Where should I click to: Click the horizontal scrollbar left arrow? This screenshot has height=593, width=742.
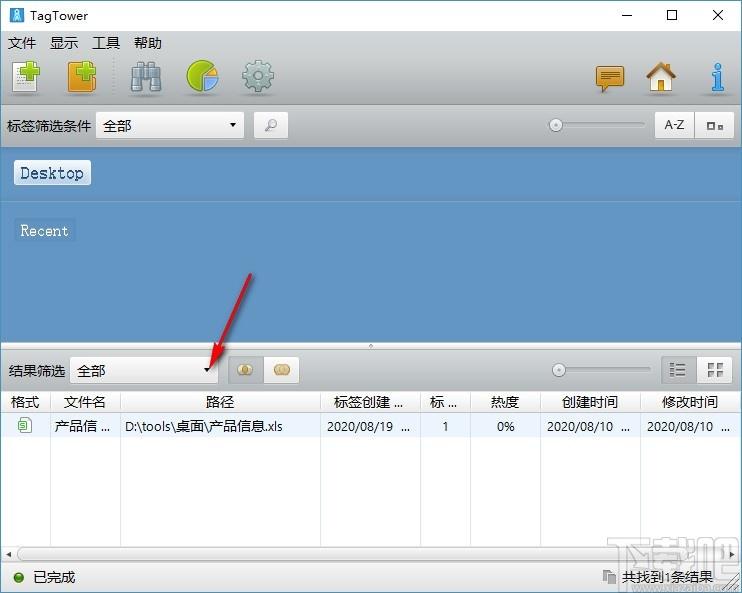point(9,554)
